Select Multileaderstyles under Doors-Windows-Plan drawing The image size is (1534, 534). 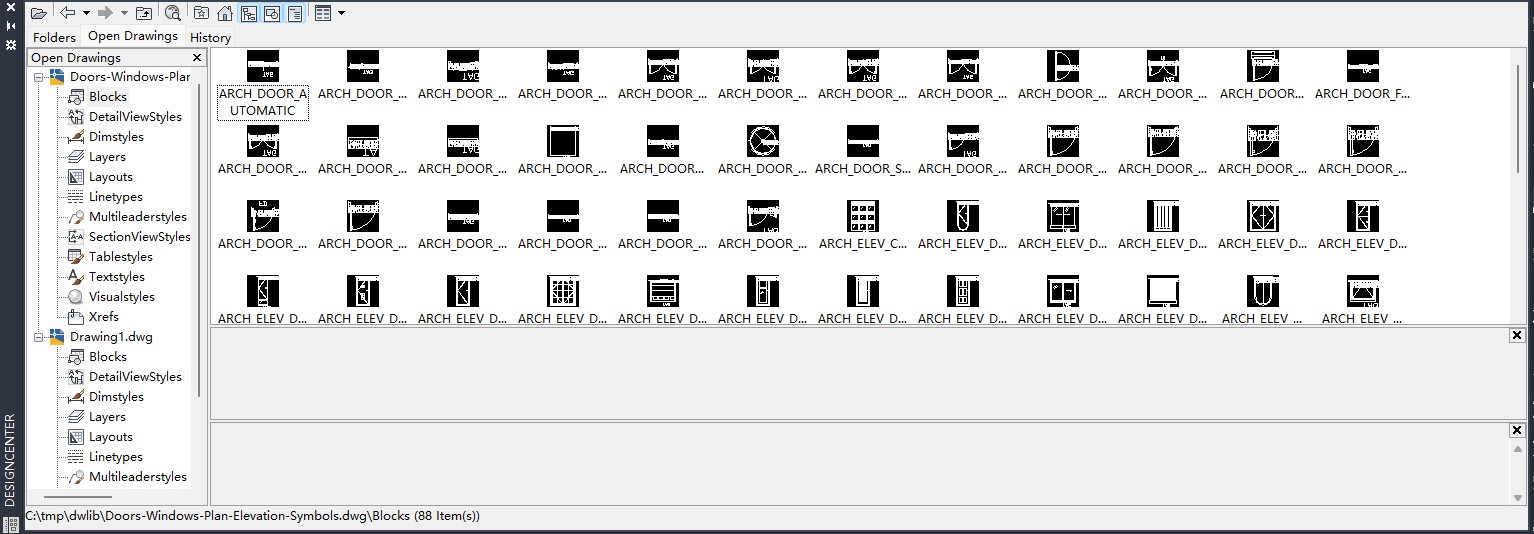[x=138, y=217]
